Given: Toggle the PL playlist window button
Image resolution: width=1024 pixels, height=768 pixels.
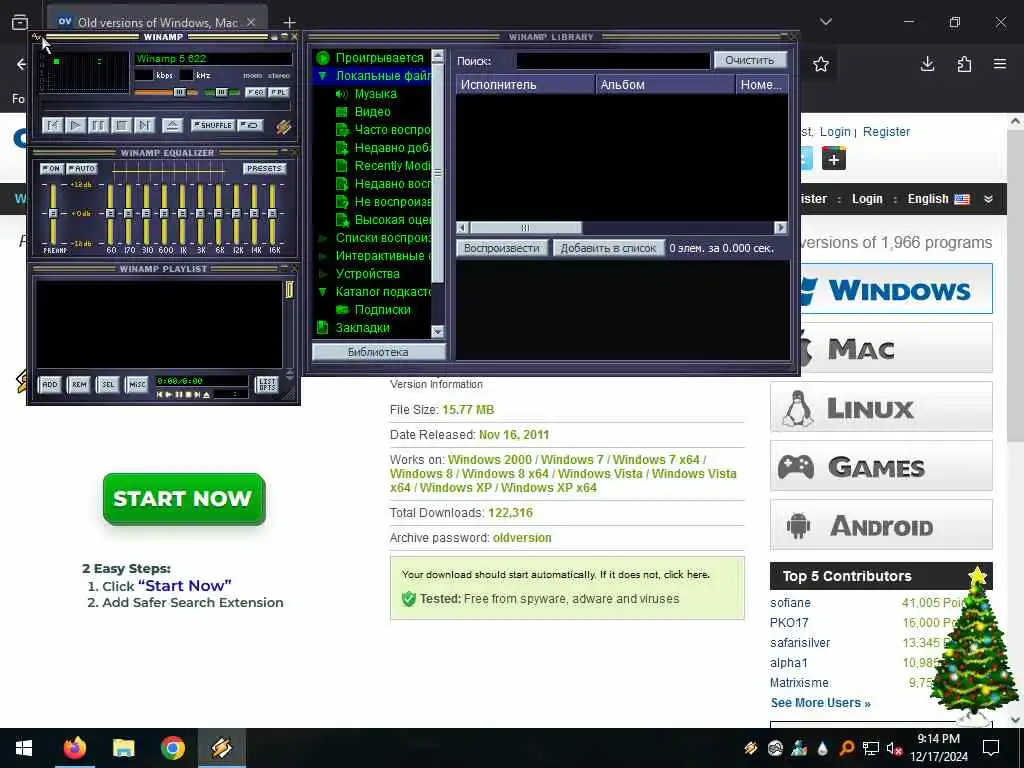Looking at the screenshot, I should point(279,92).
